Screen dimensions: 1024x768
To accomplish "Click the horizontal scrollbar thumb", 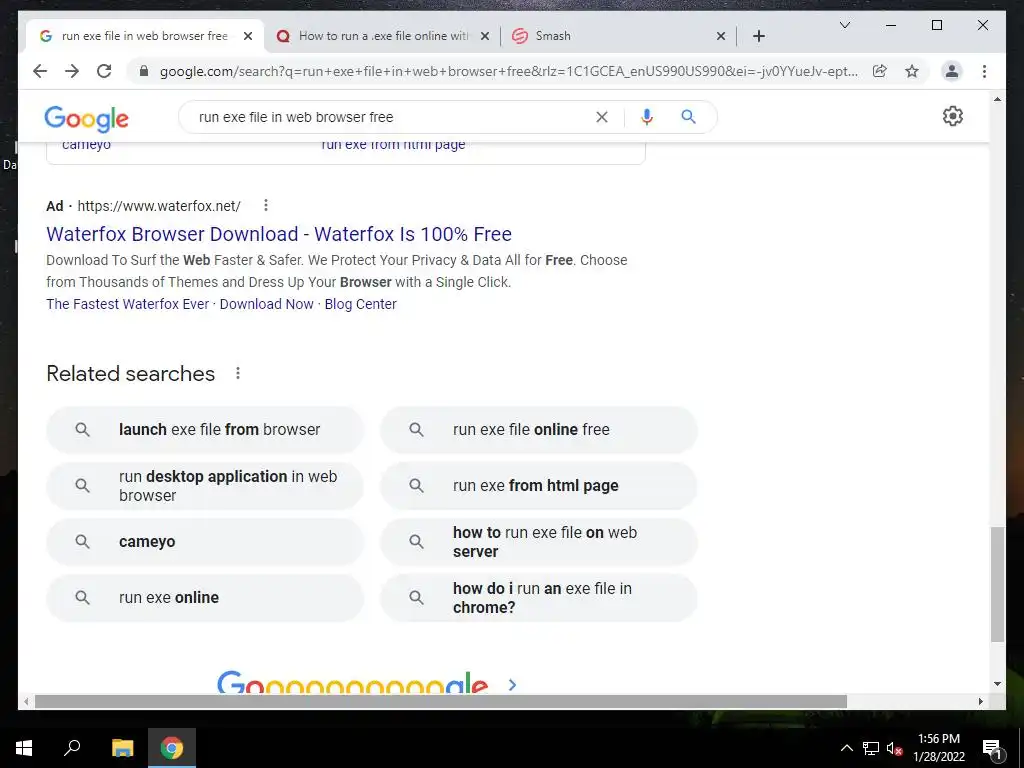I will pyautogui.click(x=441, y=701).
